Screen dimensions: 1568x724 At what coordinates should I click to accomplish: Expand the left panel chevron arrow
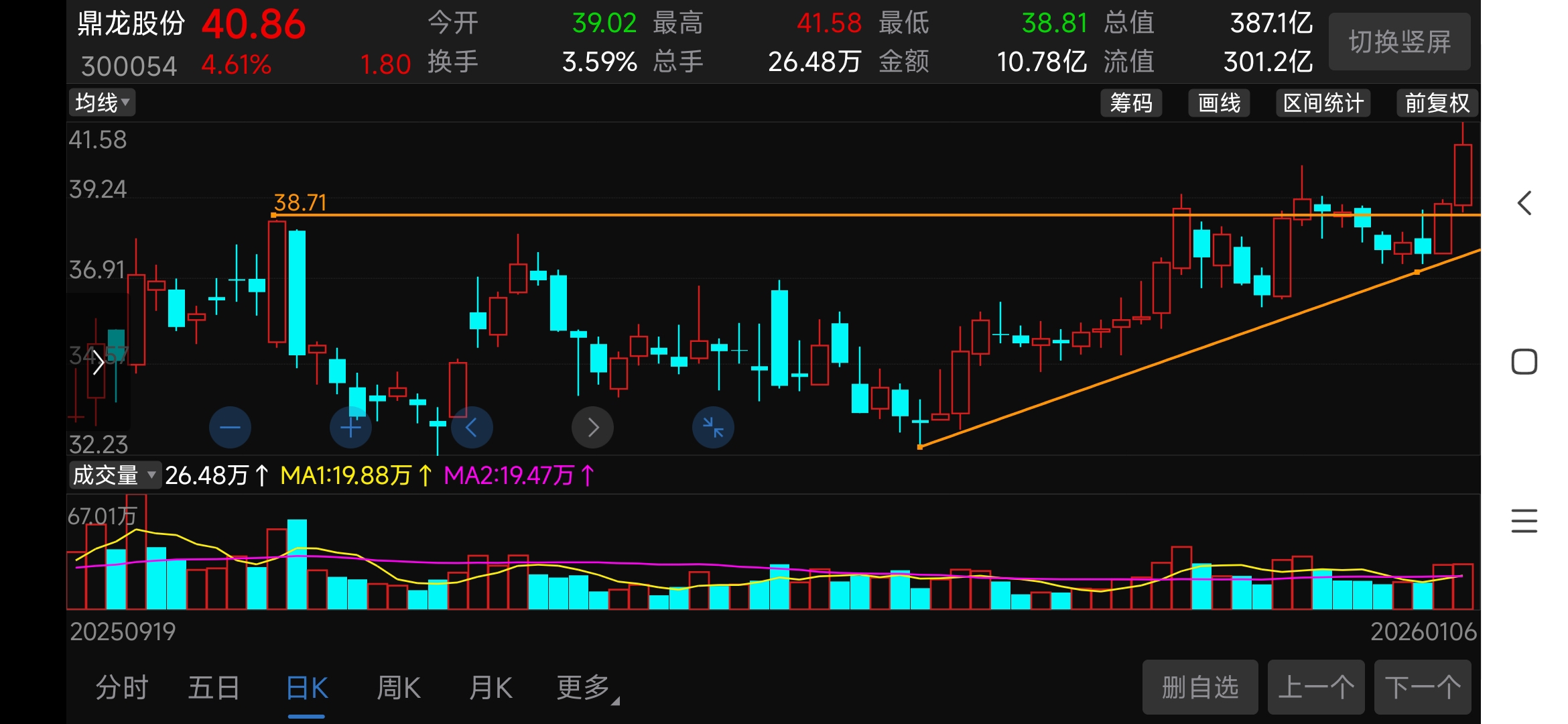pos(99,363)
